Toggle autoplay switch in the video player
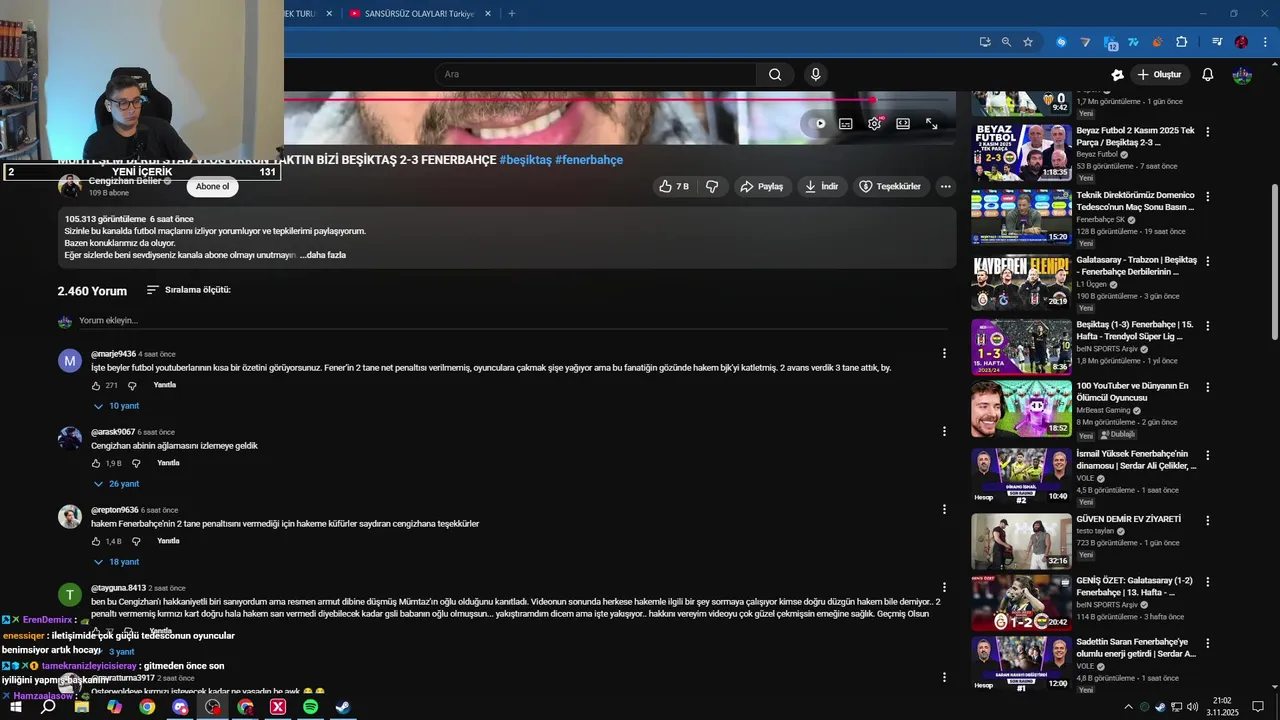The height and width of the screenshot is (720, 1280). (818, 124)
